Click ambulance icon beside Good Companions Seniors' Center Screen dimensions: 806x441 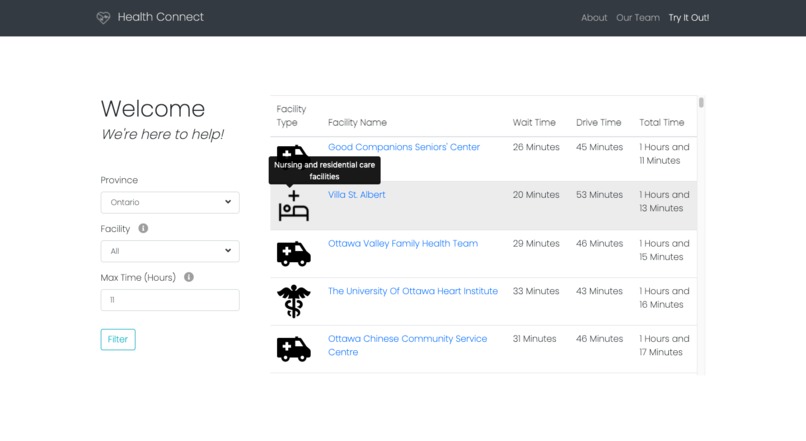coord(292,151)
